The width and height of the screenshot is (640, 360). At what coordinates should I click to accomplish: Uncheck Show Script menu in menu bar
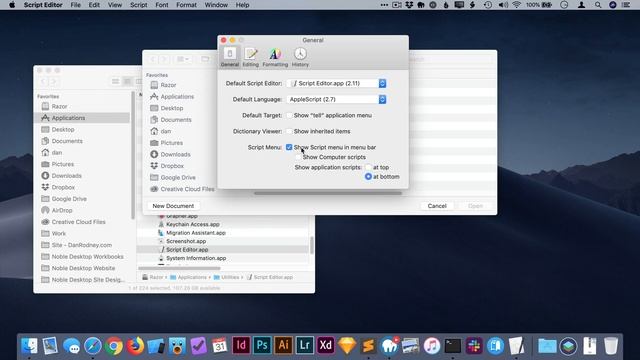click(x=289, y=147)
